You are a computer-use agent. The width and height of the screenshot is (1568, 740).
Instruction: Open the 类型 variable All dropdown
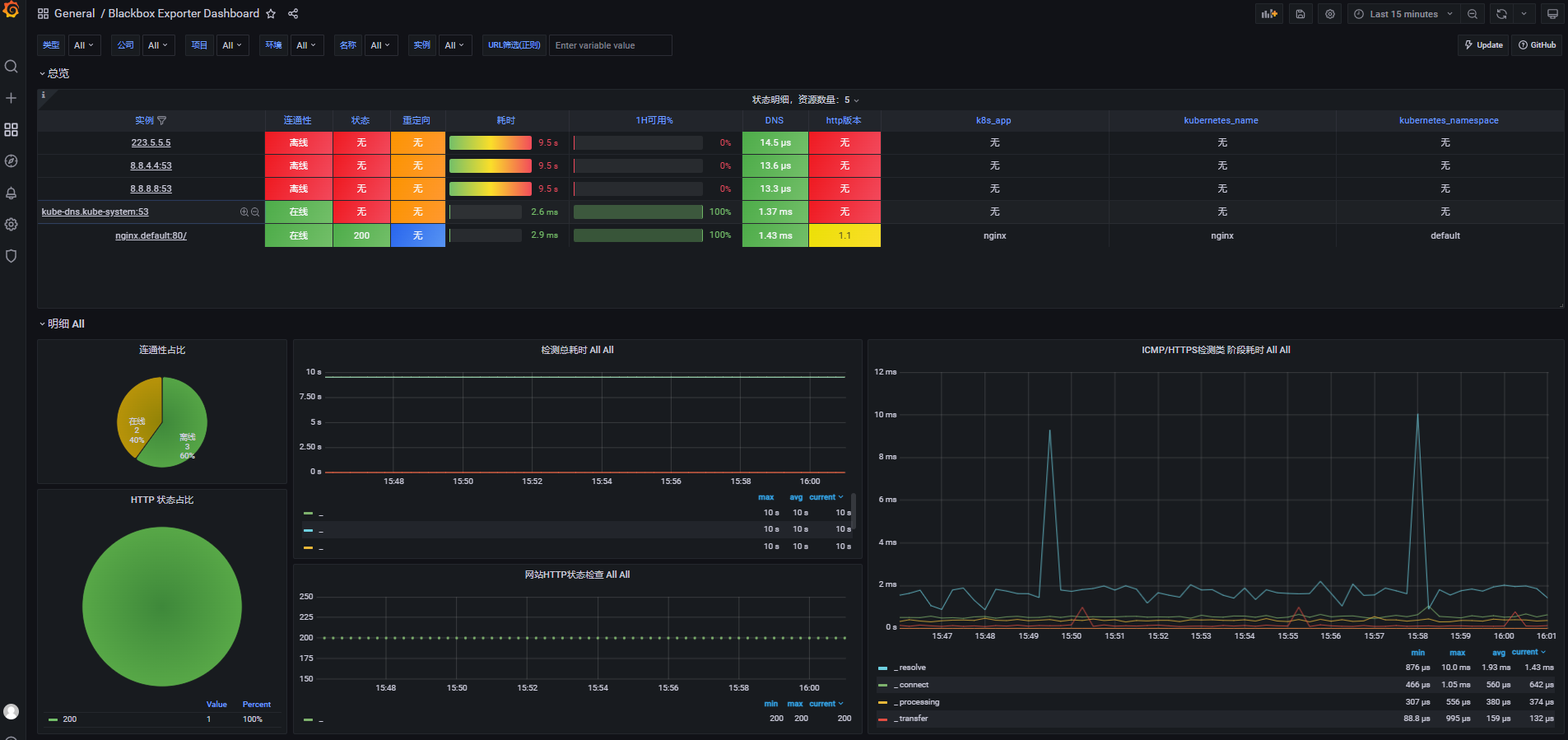point(84,45)
